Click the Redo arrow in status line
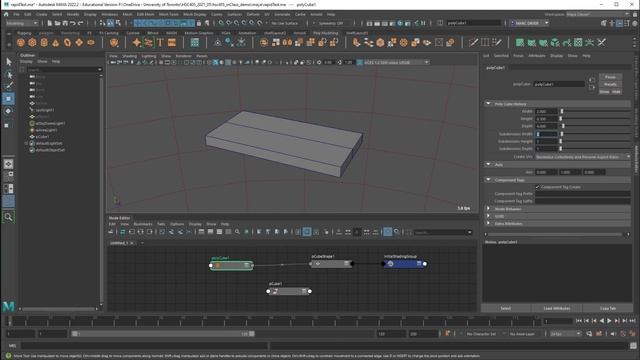The width and height of the screenshot is (640, 360). (x=80, y=23)
